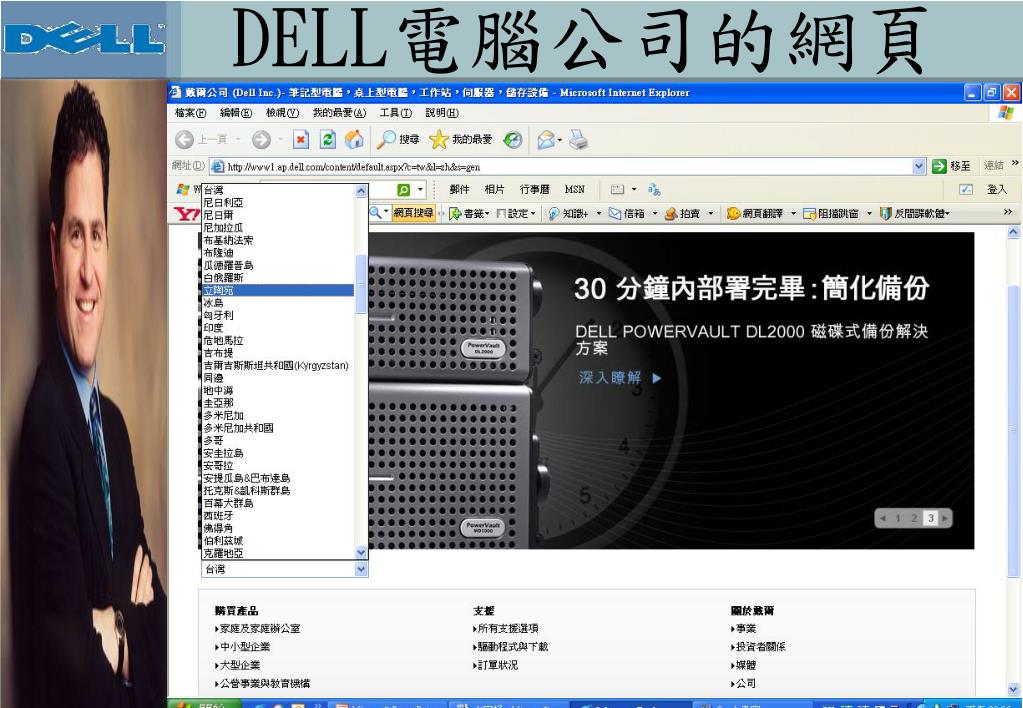The width and height of the screenshot is (1023, 708).
Task: Click banner pager number 3
Action: [930, 518]
